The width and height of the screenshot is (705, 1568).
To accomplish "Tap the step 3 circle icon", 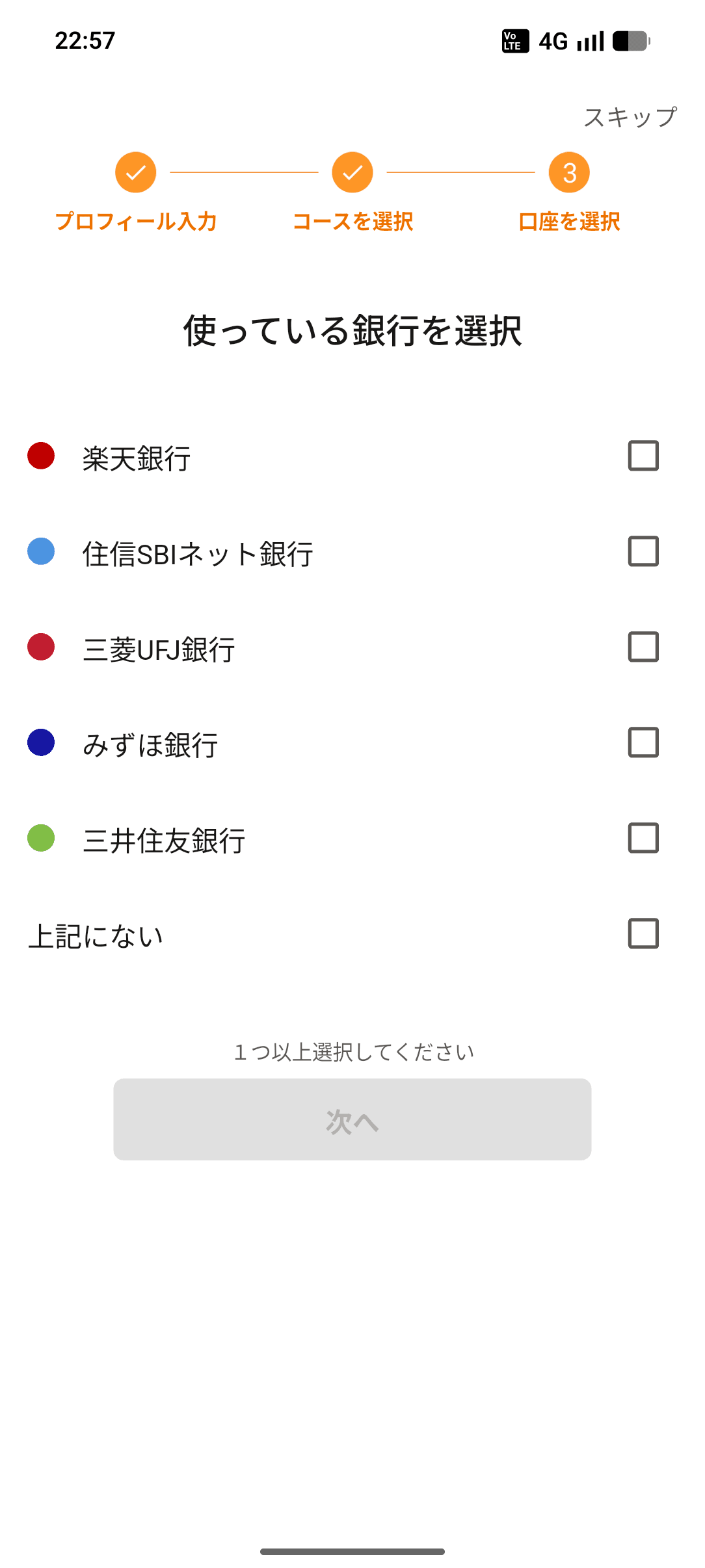I will pyautogui.click(x=569, y=172).
